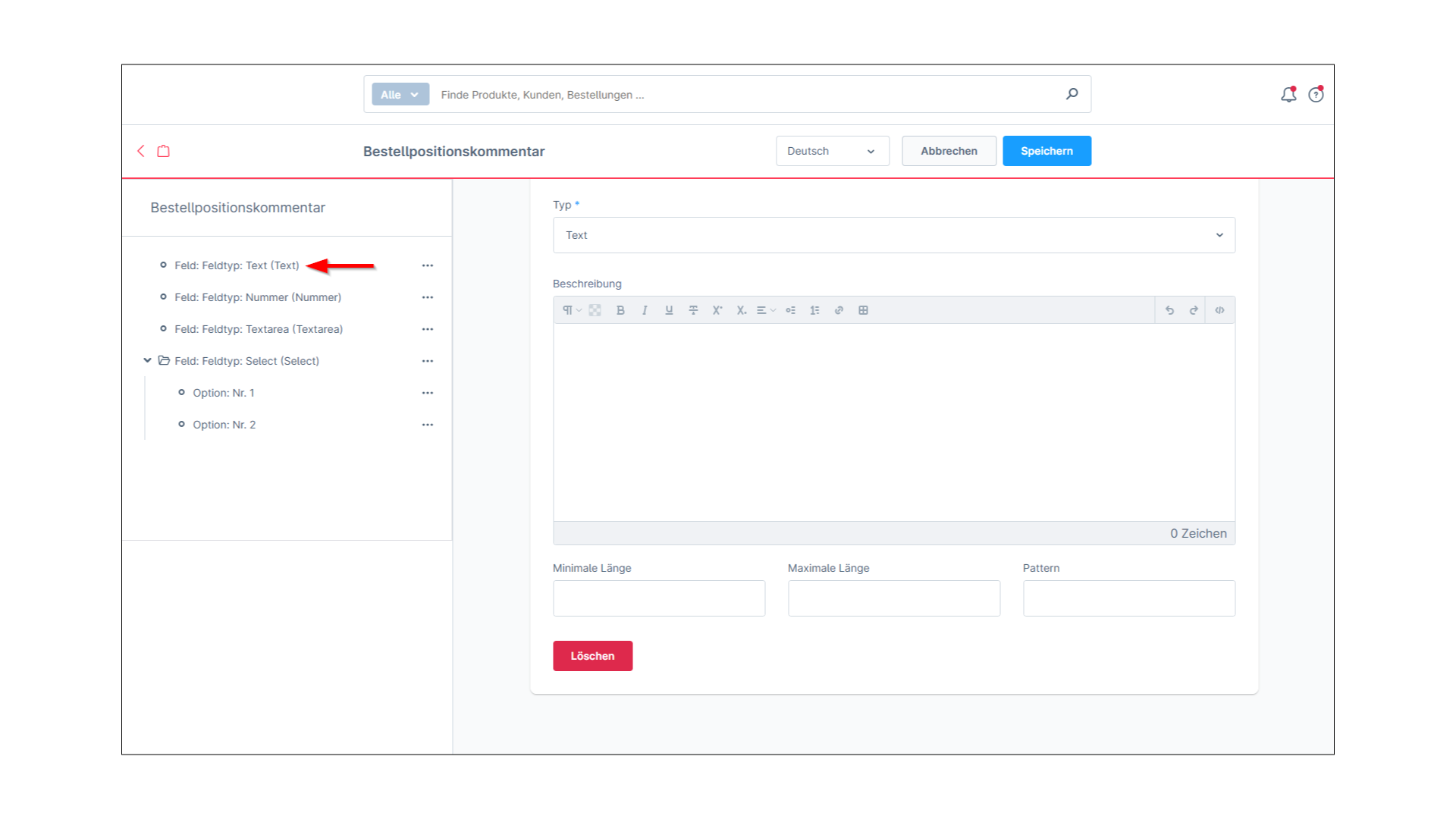
Task: Insert a hyperlink in the description
Action: 839,310
